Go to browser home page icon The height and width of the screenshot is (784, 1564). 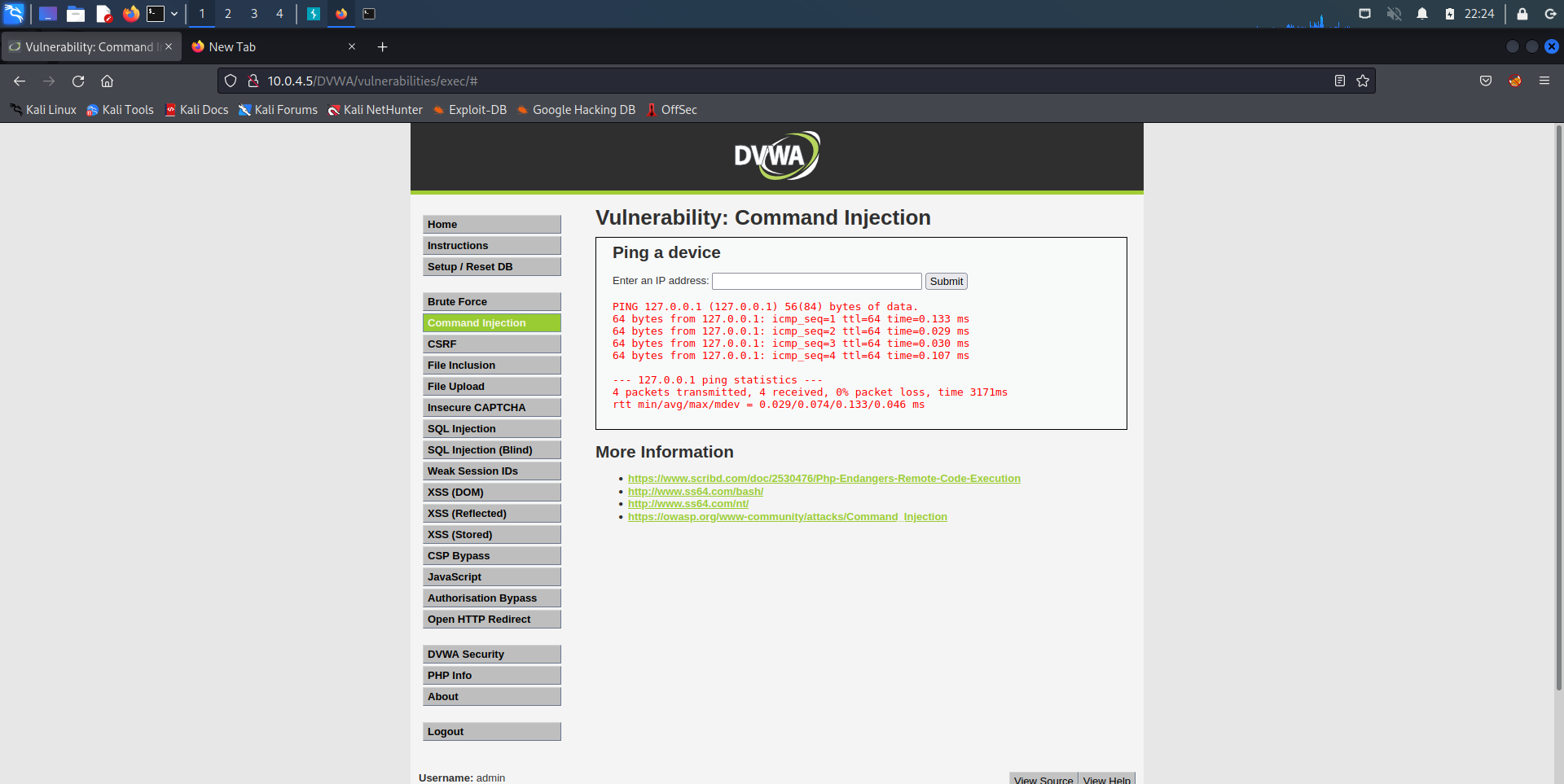click(107, 81)
